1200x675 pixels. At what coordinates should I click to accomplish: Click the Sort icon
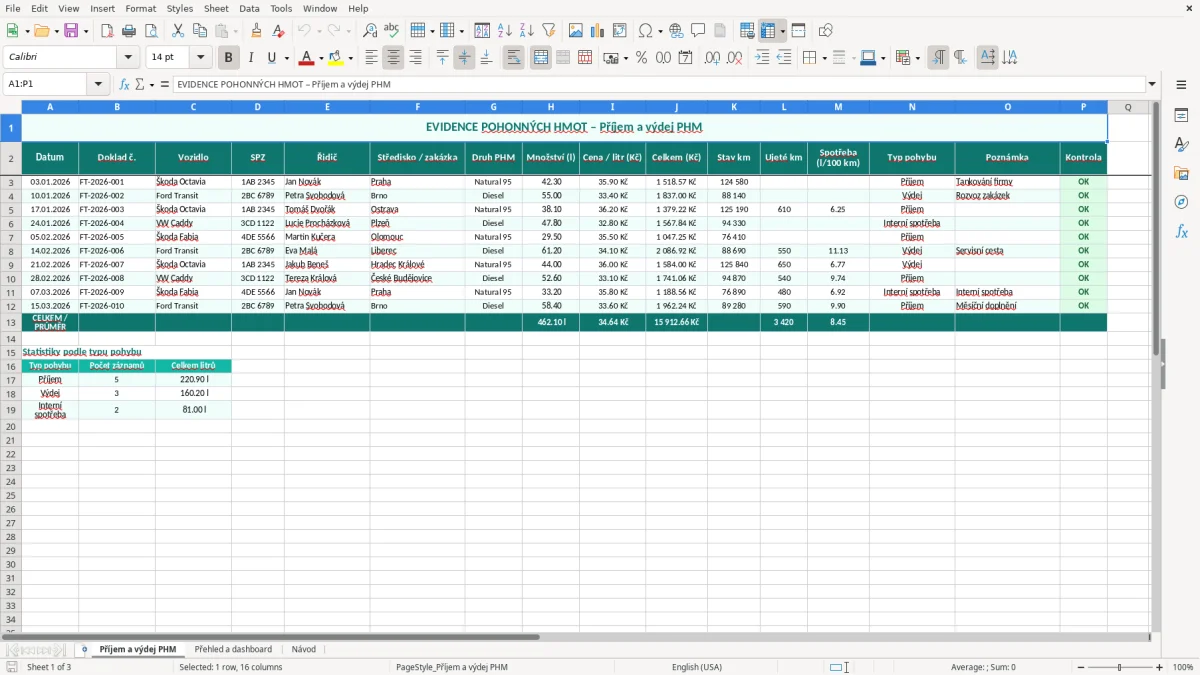pyautogui.click(x=483, y=31)
